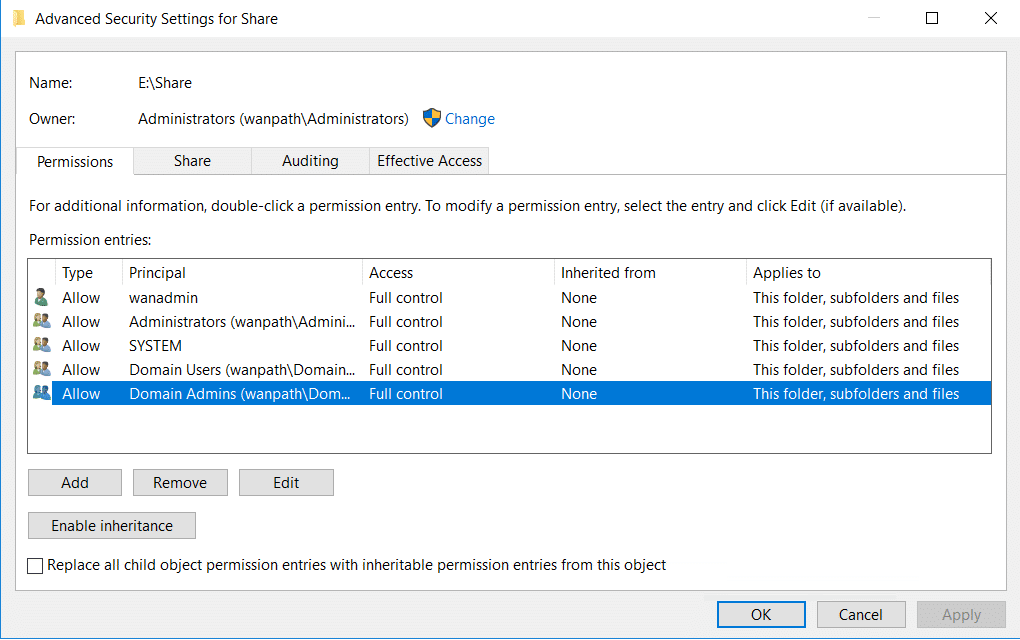Image resolution: width=1020 pixels, height=640 pixels.
Task: Close the Advanced Security Settings window
Action: point(991,18)
